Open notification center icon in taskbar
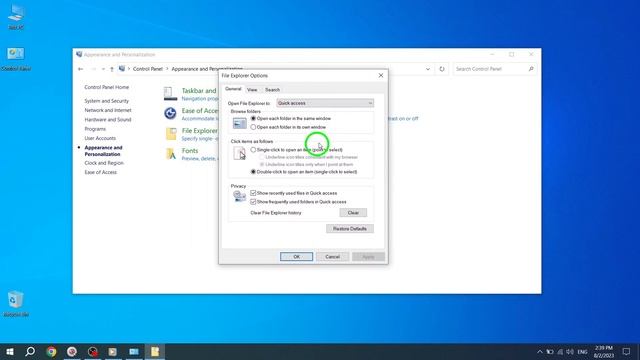Viewport: 640px width, 360px height. pyautogui.click(x=626, y=351)
